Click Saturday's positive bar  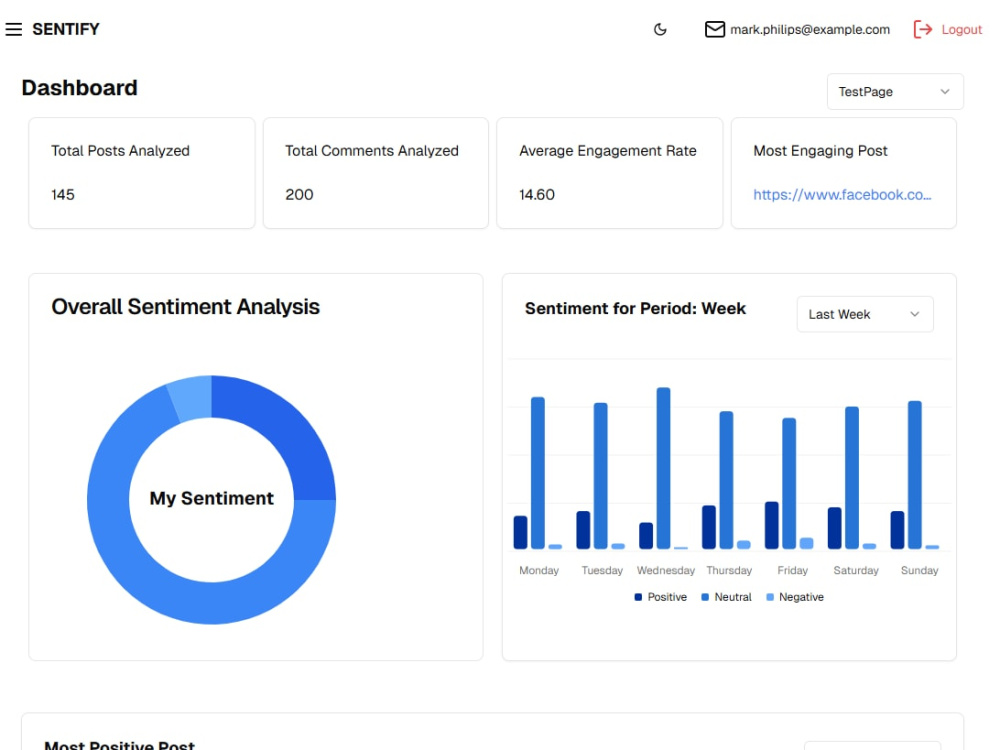click(834, 528)
